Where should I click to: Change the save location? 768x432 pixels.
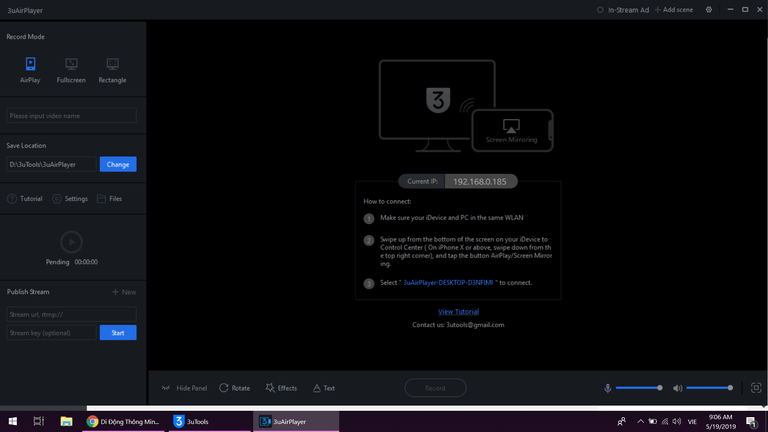point(118,164)
